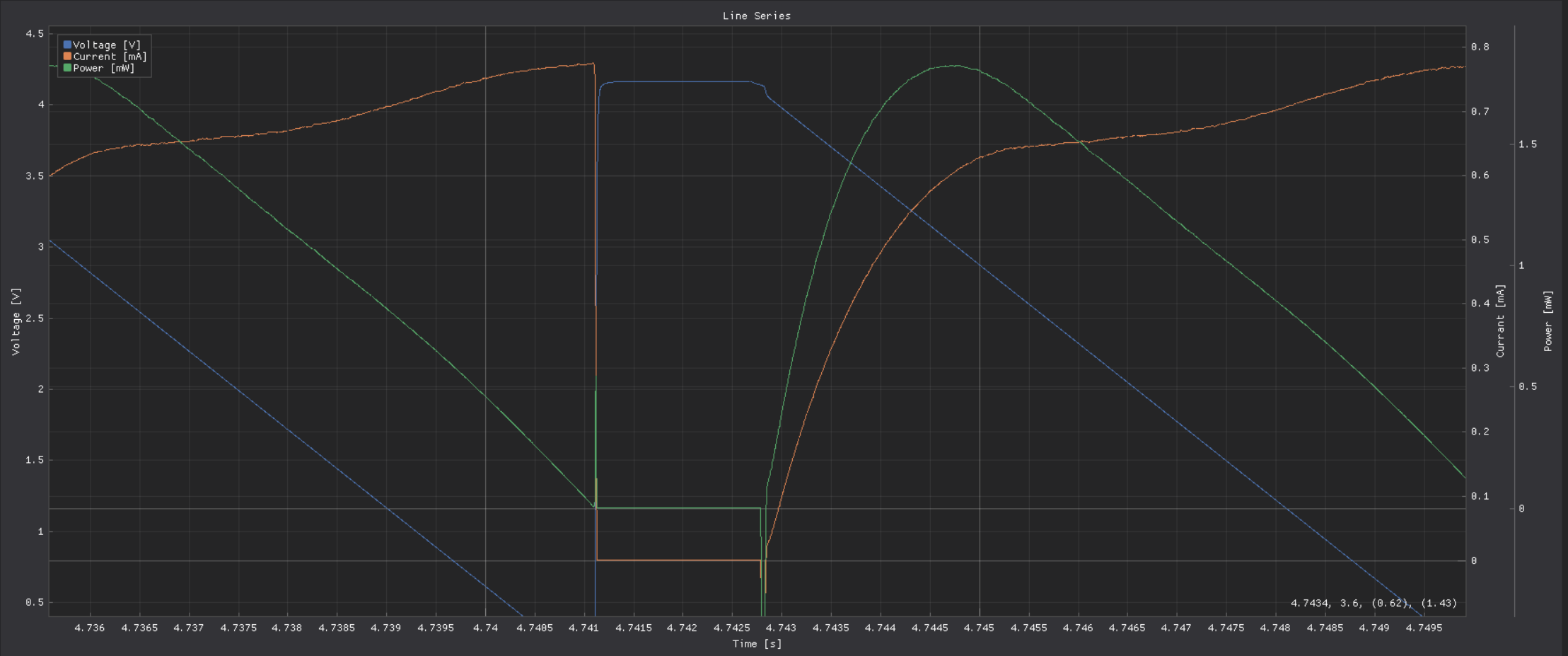Screen dimensions: 1568x656
Task: Click the blue Voltage legend color swatch
Action: coord(67,45)
